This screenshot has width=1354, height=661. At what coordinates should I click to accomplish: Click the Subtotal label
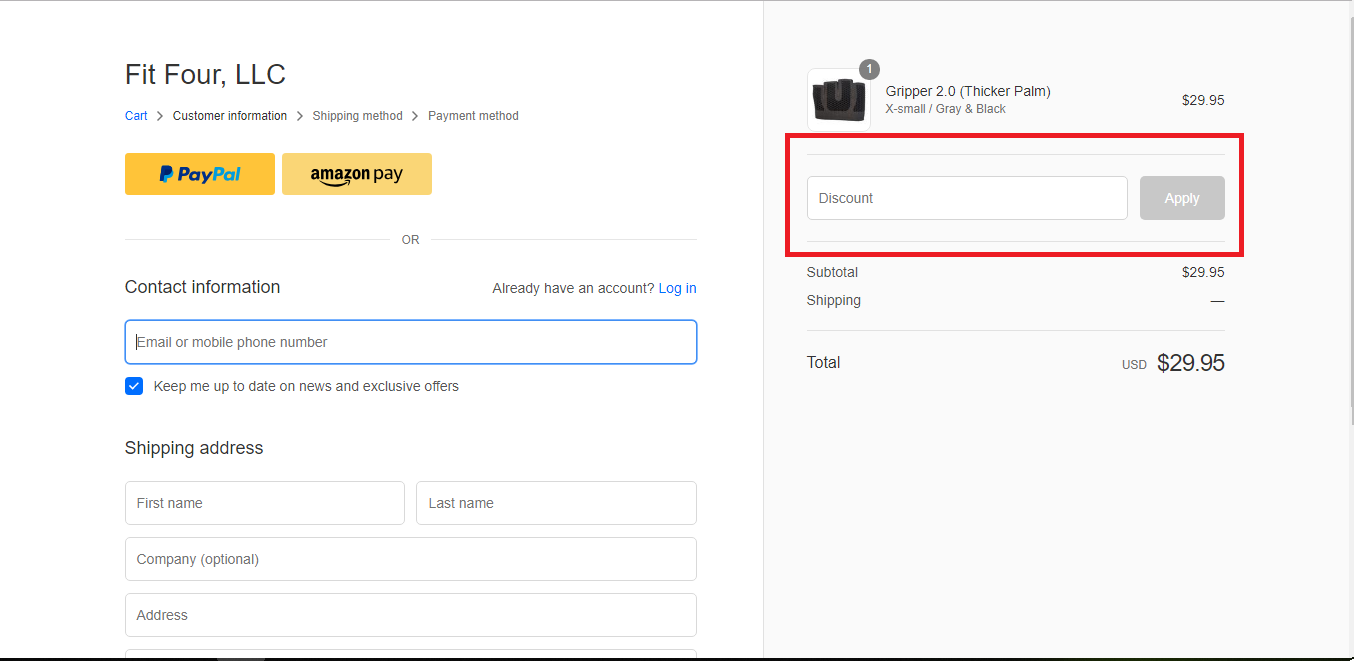pyautogui.click(x=832, y=272)
